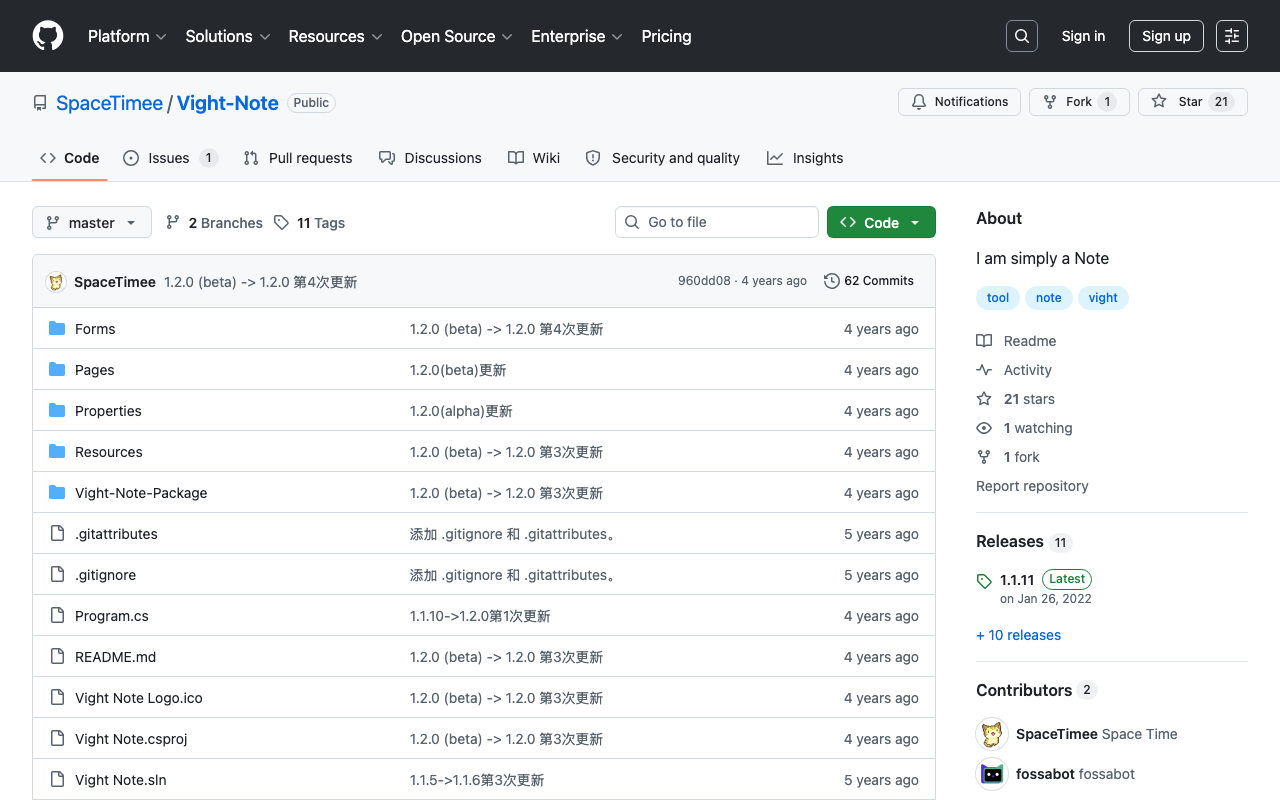Expand the Enterprise menu
The height and width of the screenshot is (800, 1280).
point(577,36)
